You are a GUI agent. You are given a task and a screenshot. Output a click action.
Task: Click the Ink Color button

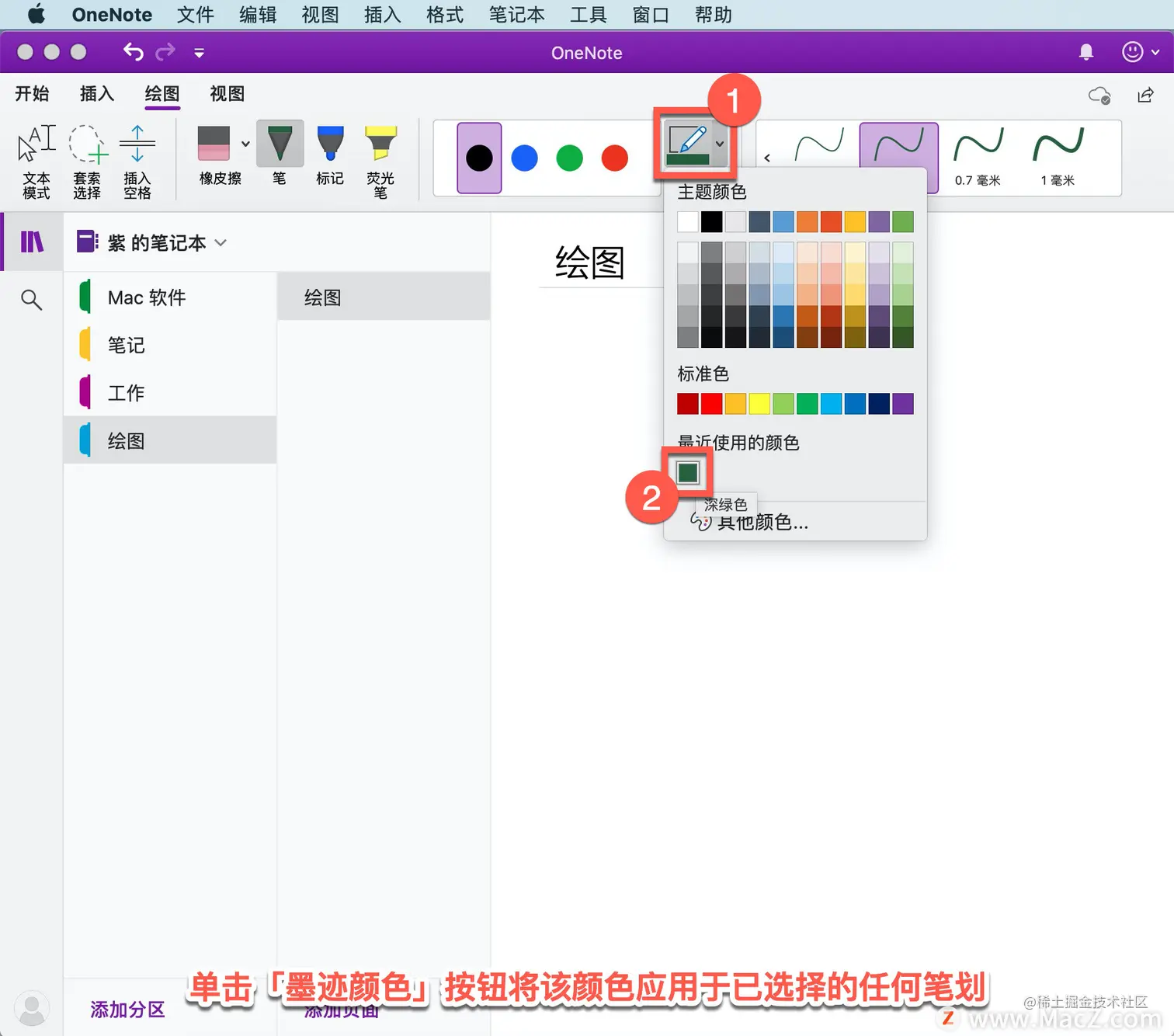click(x=687, y=144)
